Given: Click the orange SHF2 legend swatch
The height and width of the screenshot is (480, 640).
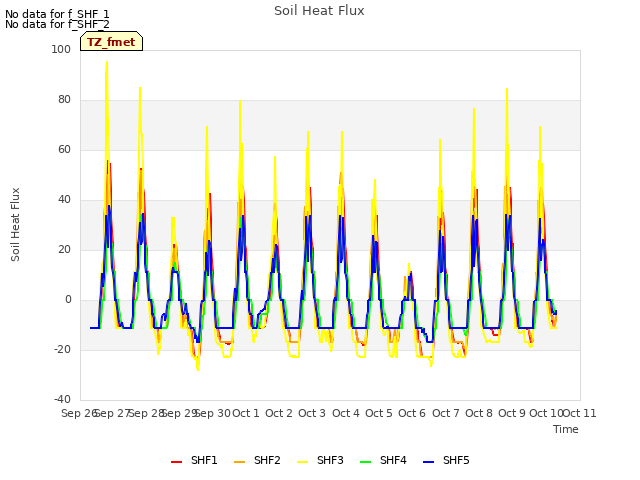Looking at the screenshot, I should pos(240,462).
